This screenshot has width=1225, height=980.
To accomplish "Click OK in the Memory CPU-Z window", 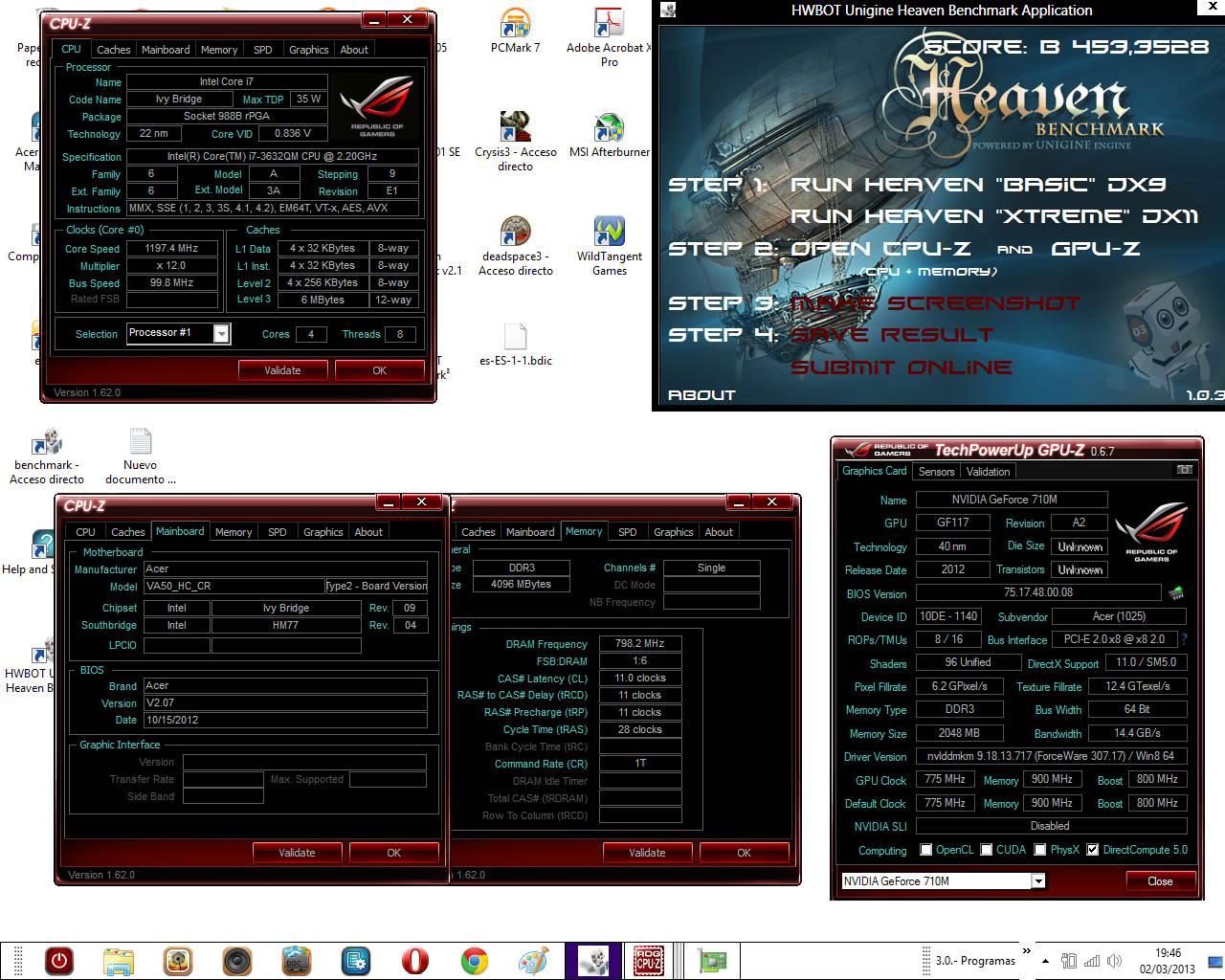I will [744, 853].
